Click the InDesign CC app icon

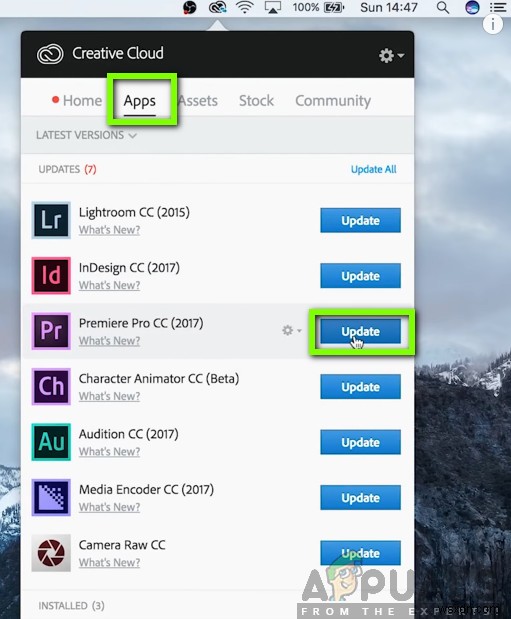[x=51, y=276]
